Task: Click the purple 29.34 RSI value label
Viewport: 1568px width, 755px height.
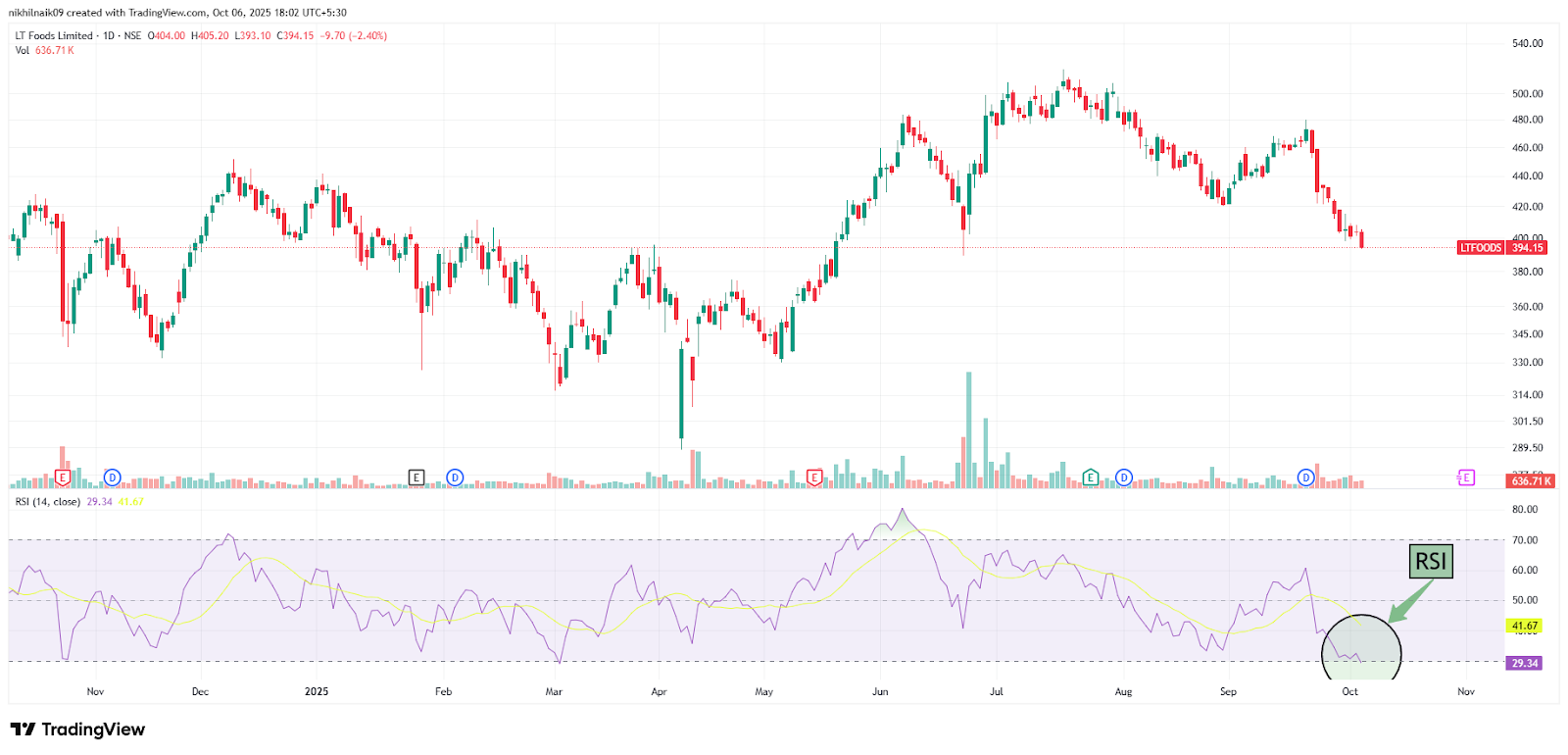Action: (1525, 664)
